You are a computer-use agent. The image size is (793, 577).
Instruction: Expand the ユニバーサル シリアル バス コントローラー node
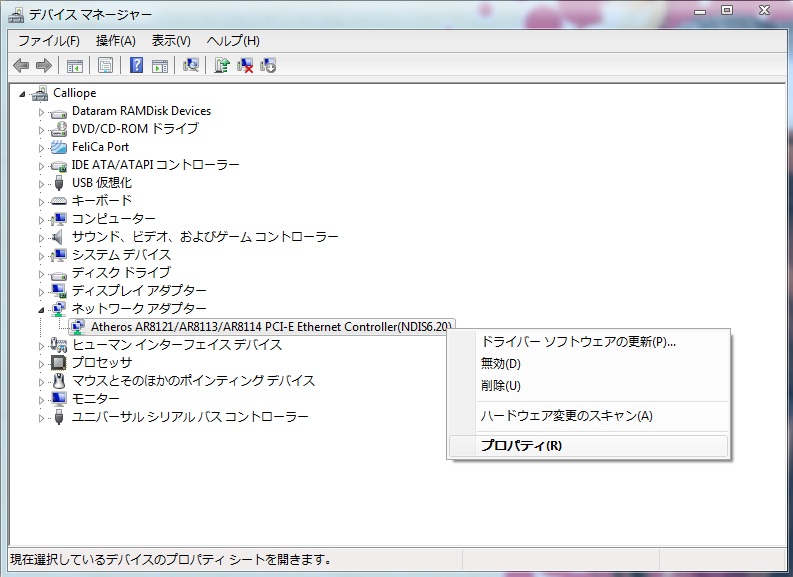41,418
